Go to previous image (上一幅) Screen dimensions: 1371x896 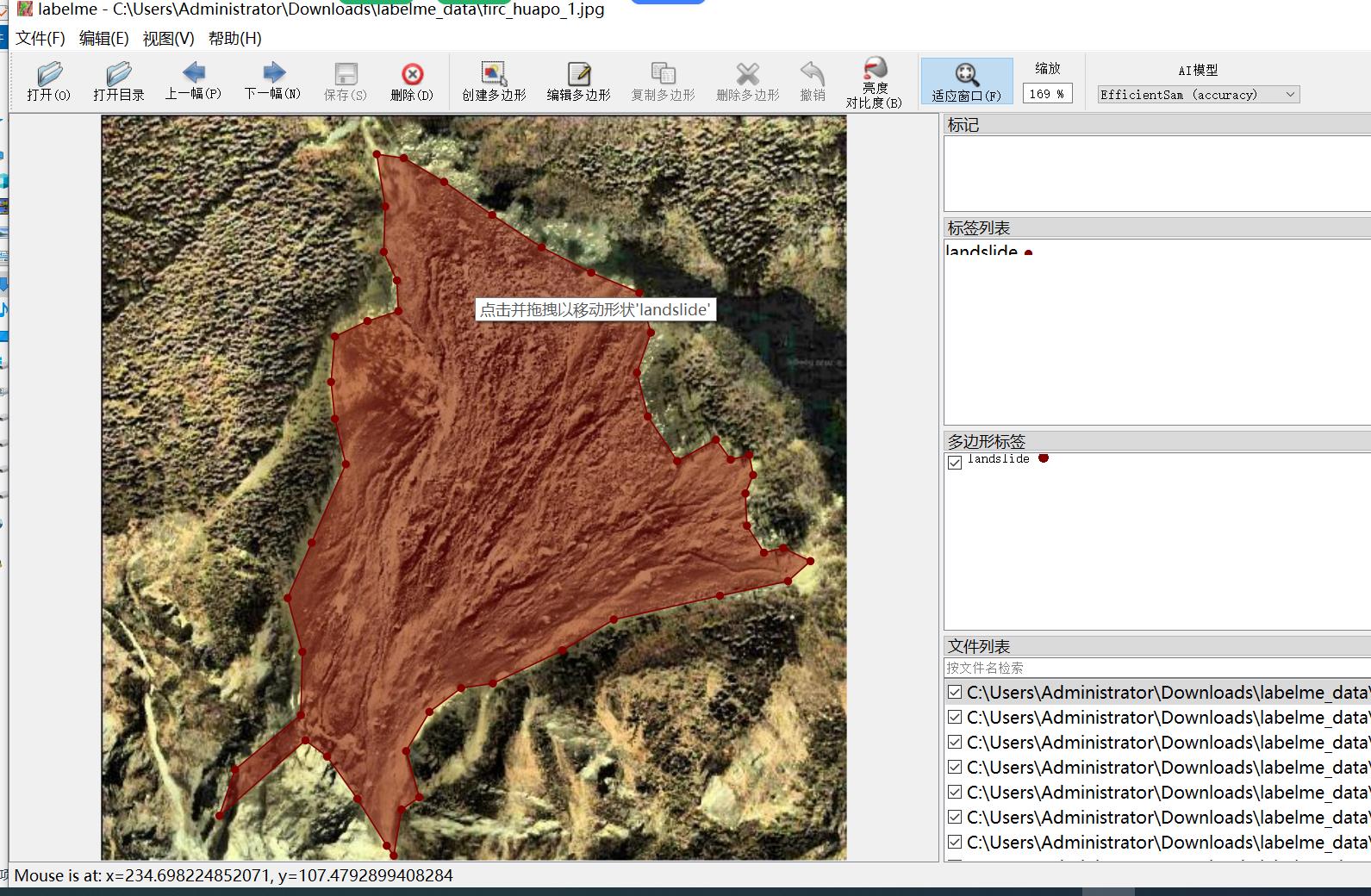(x=193, y=81)
